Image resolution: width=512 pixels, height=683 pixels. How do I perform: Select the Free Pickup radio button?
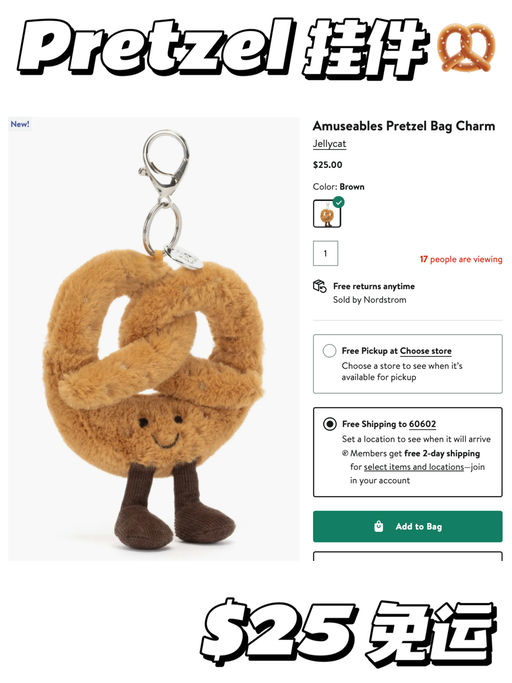tap(329, 351)
